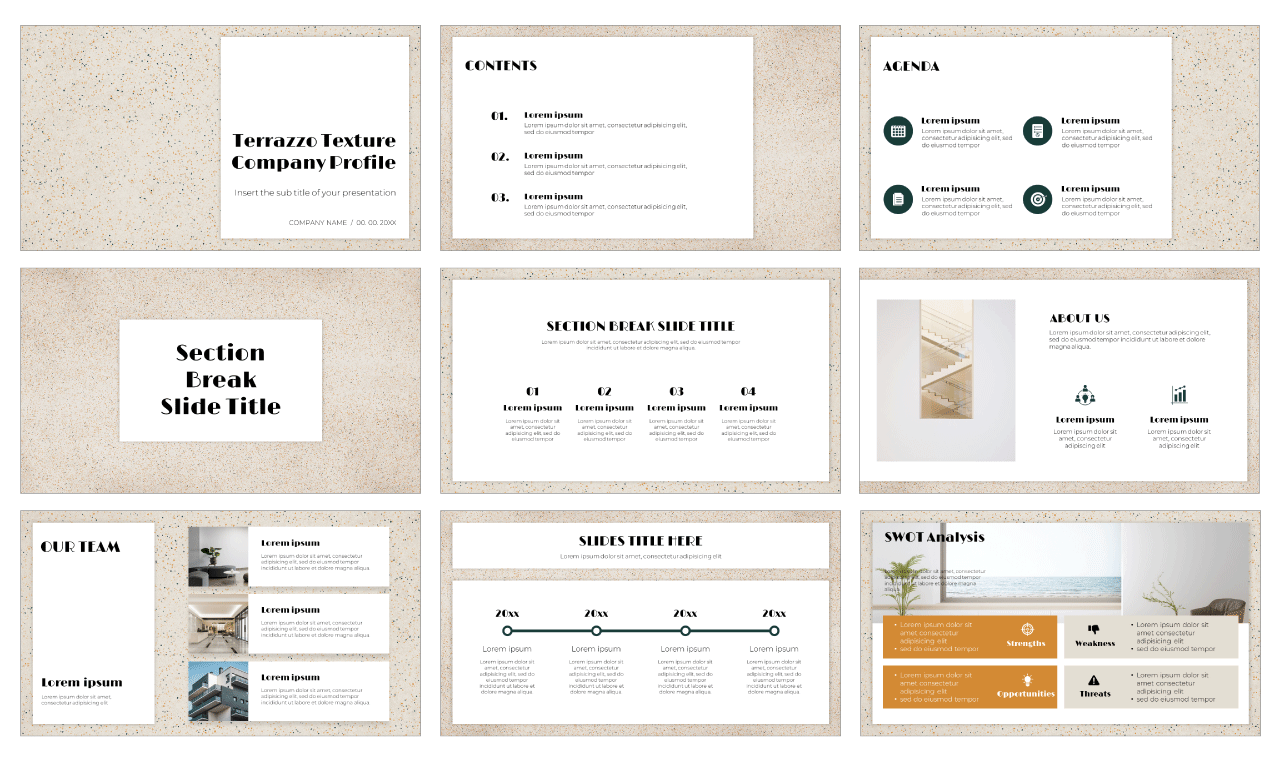Select the '02' column number on four-column slide
The image size is (1280, 760).
coord(605,392)
